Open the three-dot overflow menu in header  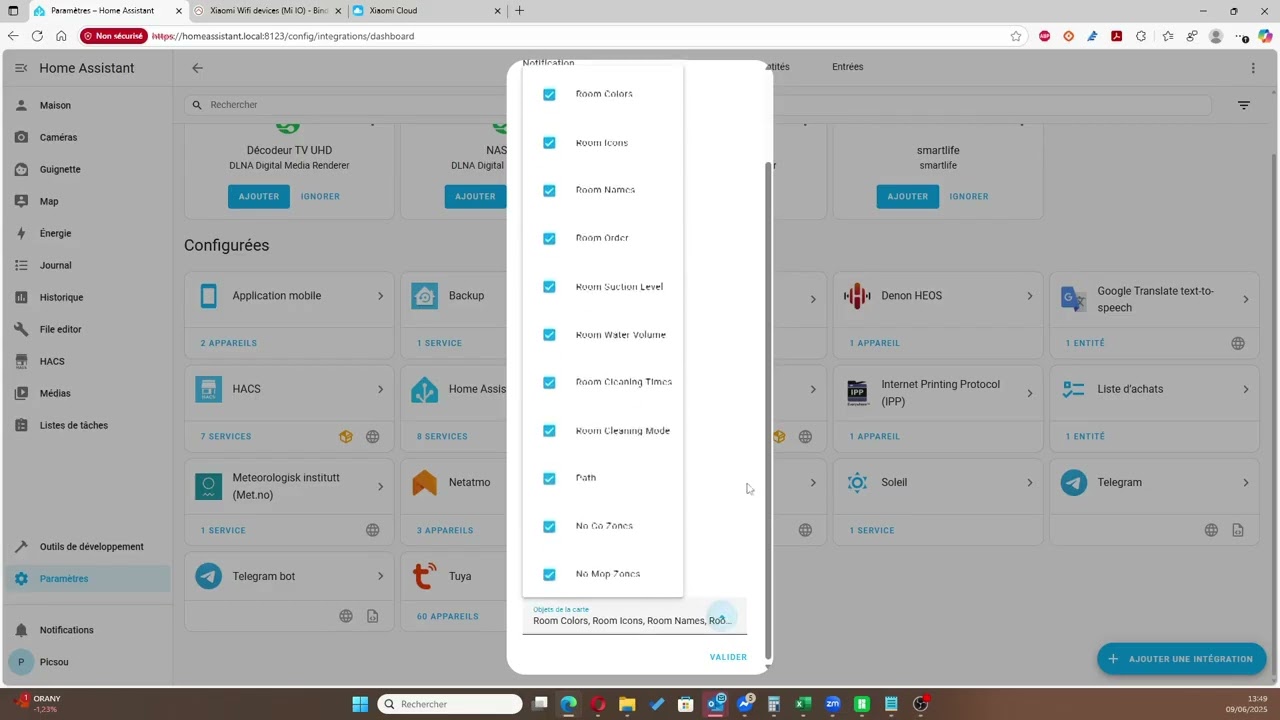tap(1253, 68)
